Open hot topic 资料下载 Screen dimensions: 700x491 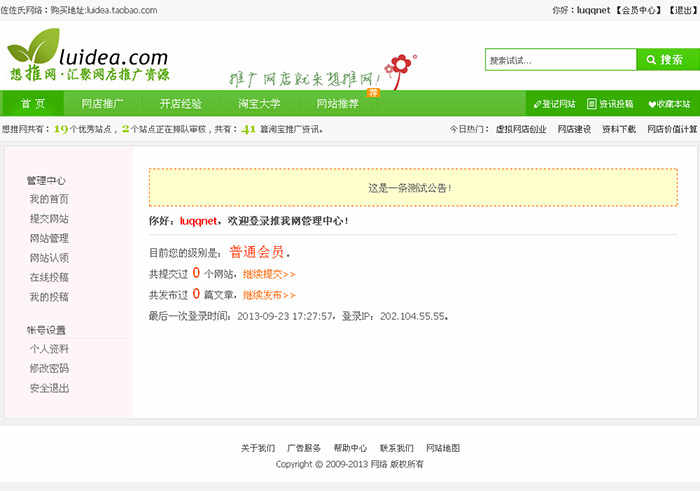click(x=619, y=129)
